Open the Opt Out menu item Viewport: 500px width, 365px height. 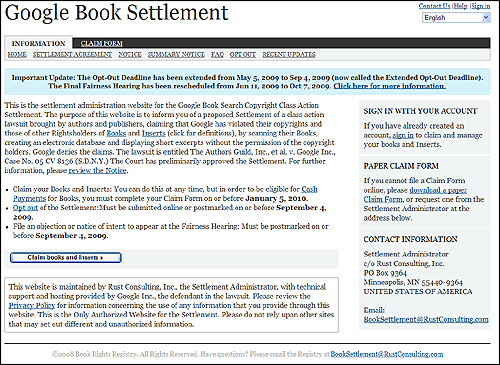243,54
